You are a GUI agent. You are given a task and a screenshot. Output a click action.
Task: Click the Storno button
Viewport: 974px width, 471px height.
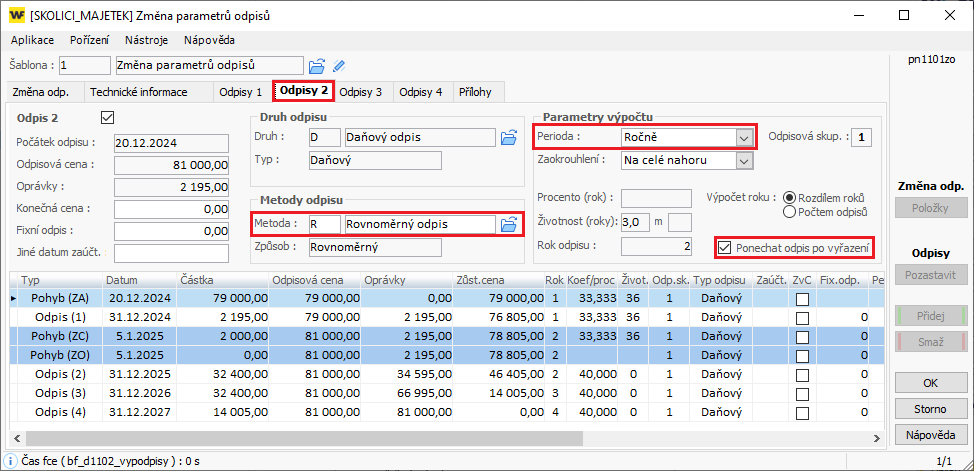tap(930, 409)
